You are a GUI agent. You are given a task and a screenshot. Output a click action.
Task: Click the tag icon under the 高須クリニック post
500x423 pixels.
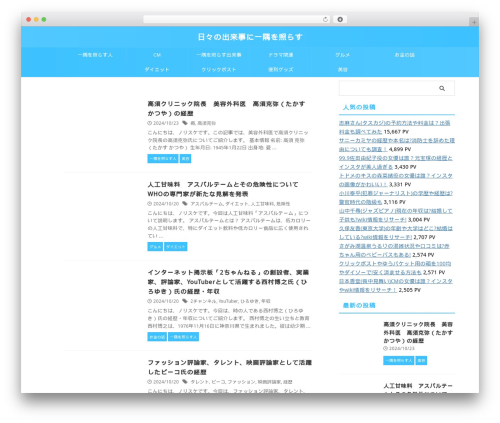tap(185, 123)
